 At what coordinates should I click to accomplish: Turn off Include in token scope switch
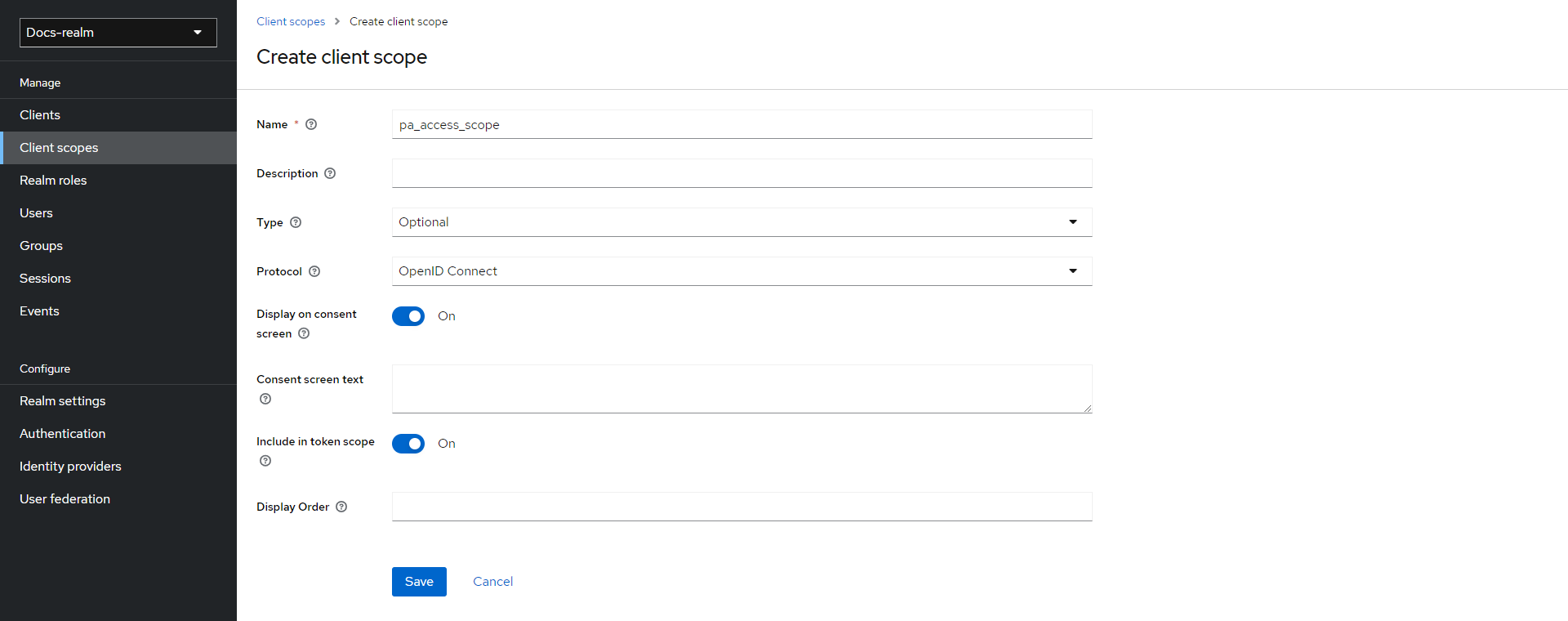click(x=408, y=444)
